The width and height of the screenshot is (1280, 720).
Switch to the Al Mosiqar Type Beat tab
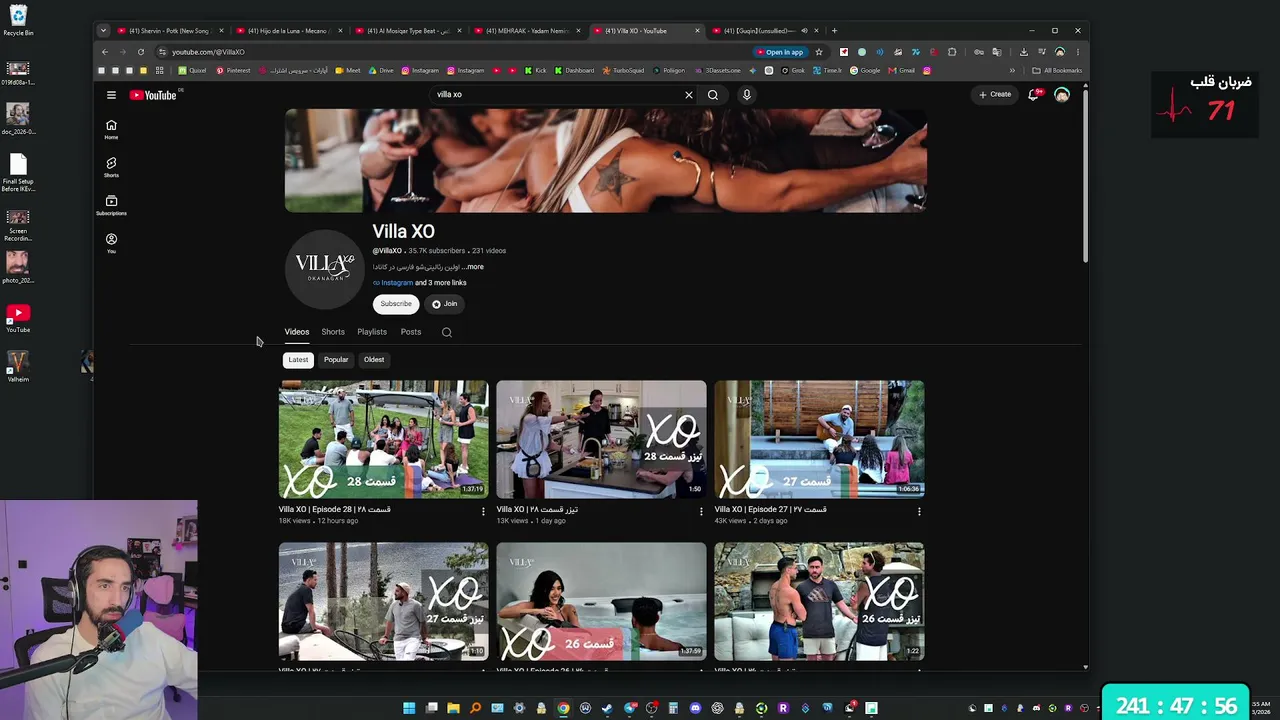[408, 31]
